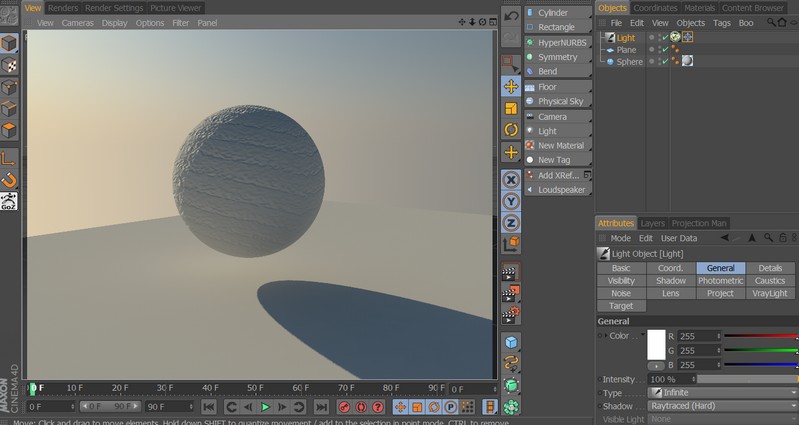Add a Camera object

click(x=558, y=117)
